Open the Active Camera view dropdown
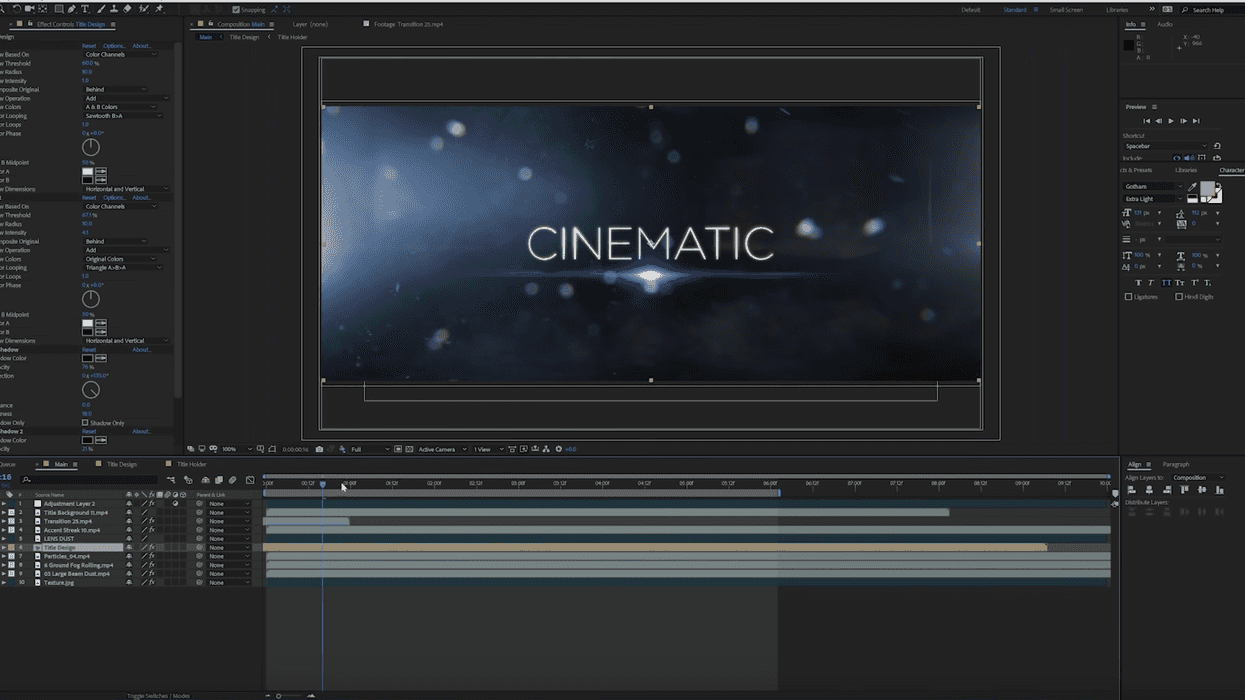1245x700 pixels. [x=442, y=449]
